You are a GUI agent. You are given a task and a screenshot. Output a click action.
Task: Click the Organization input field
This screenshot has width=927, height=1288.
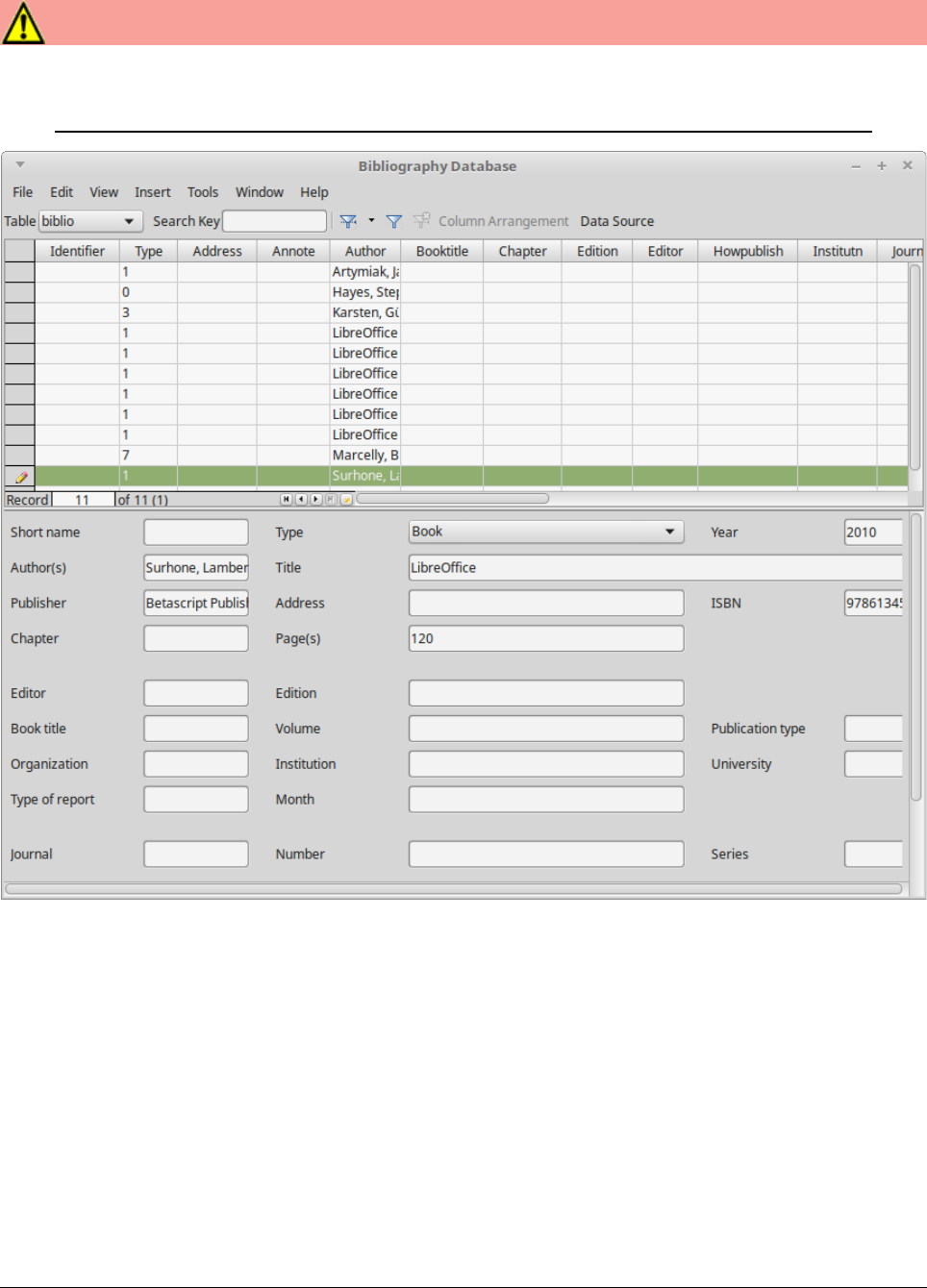196,765
